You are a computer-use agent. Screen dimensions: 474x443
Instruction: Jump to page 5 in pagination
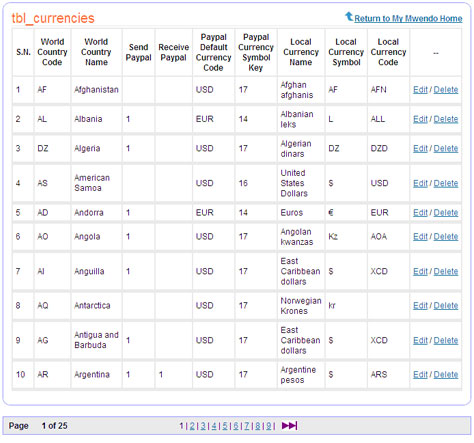coord(225,426)
